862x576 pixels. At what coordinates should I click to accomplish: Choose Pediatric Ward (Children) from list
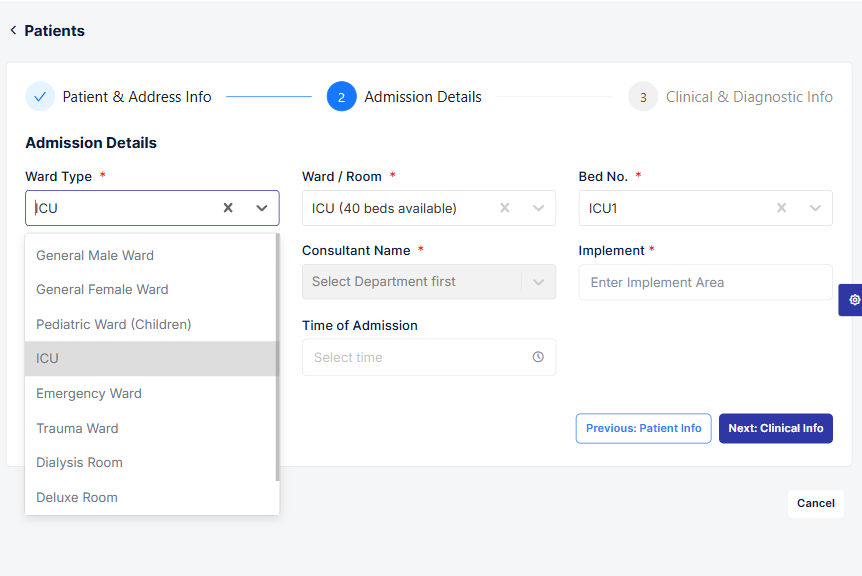[113, 324]
